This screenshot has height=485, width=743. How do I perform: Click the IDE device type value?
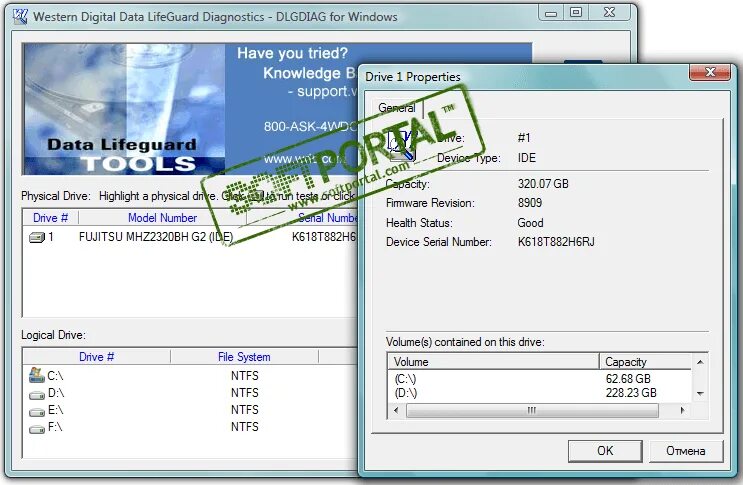pos(526,158)
